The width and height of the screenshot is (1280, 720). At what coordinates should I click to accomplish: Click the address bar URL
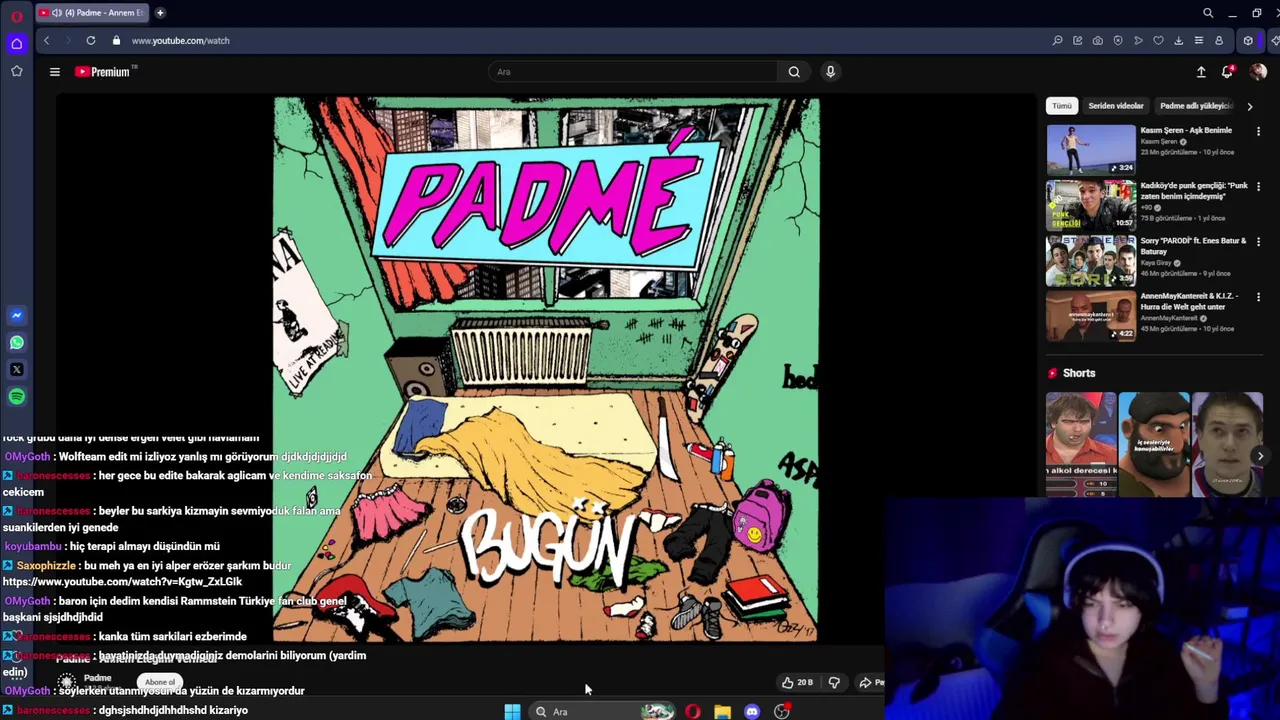pyautogui.click(x=181, y=40)
